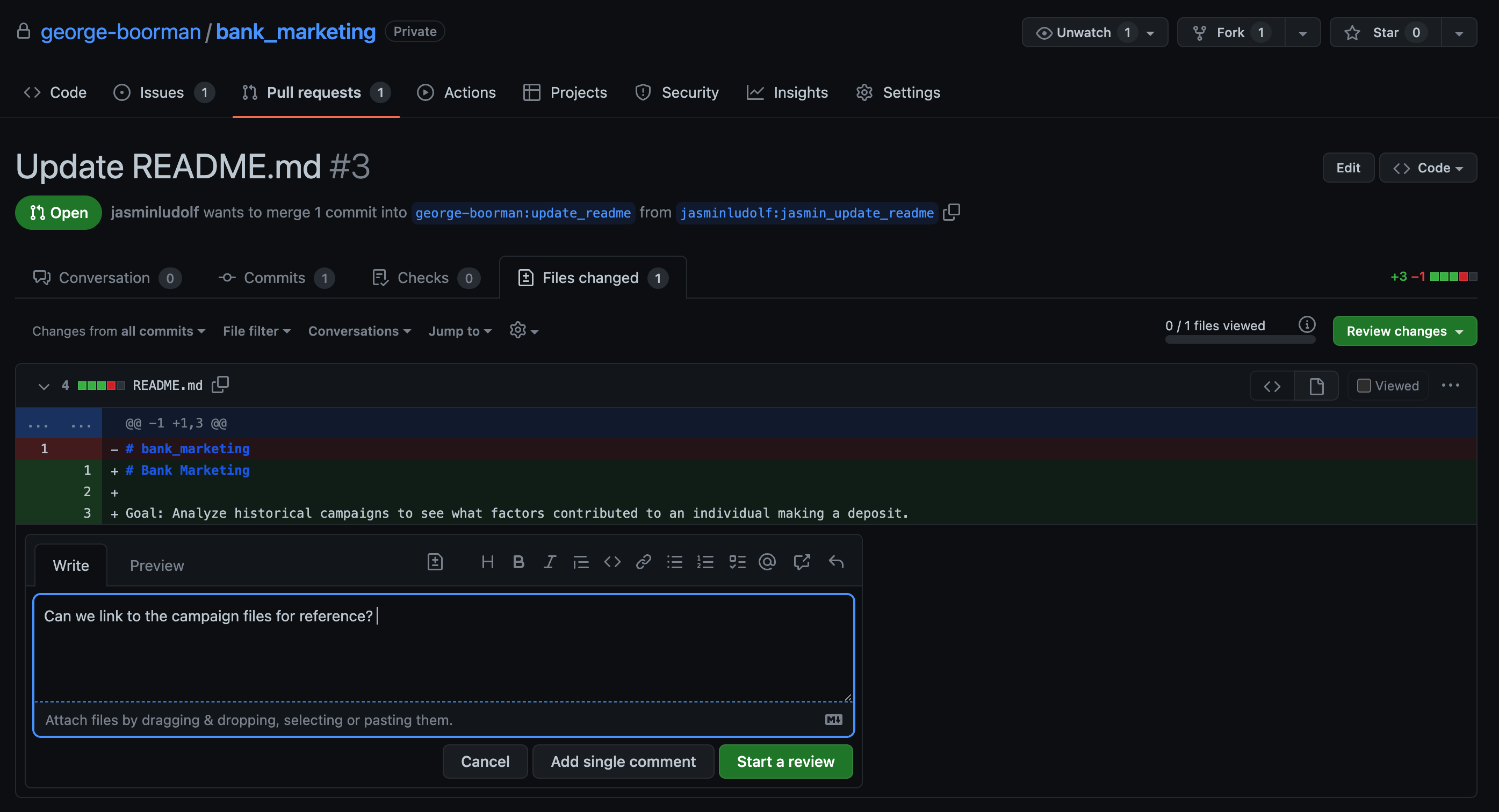
Task: Copy the head branch name icon
Action: (x=952, y=212)
